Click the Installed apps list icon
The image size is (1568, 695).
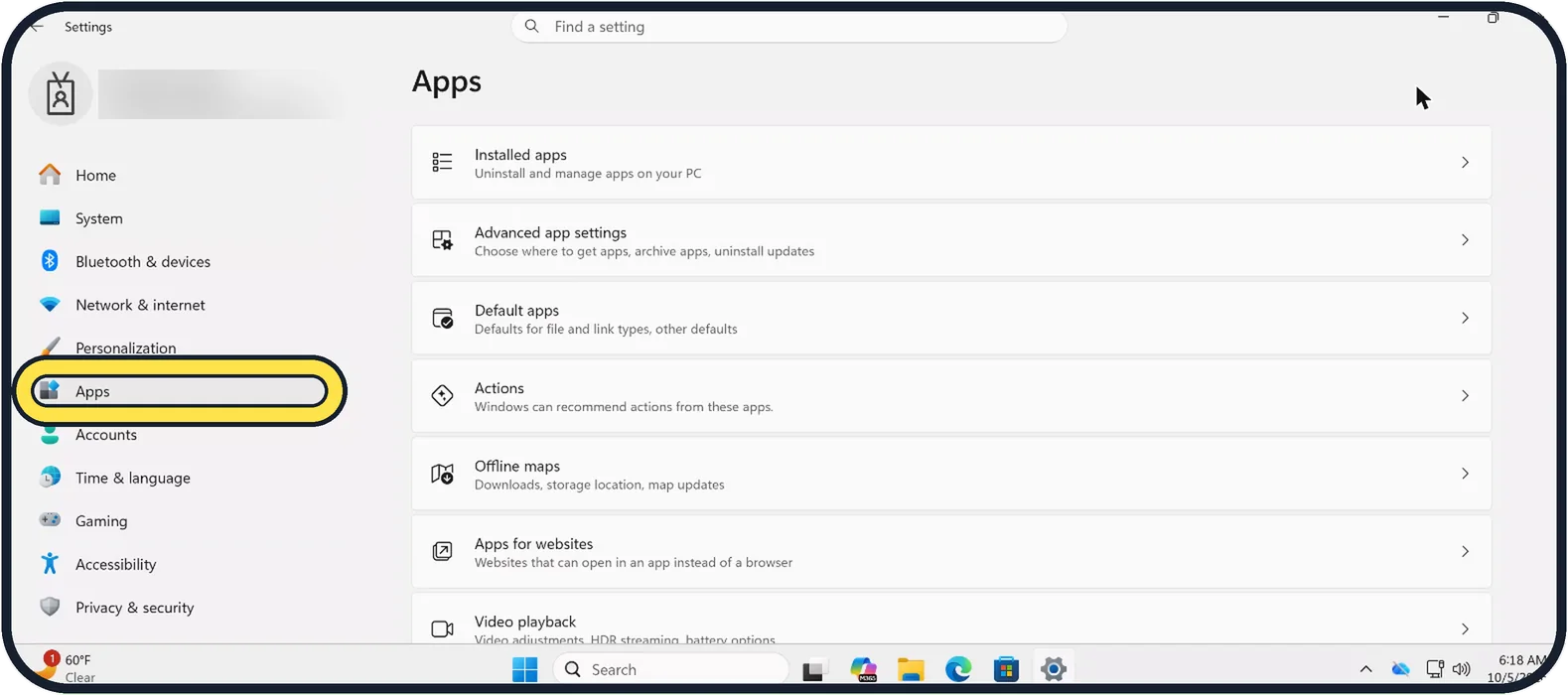click(442, 162)
